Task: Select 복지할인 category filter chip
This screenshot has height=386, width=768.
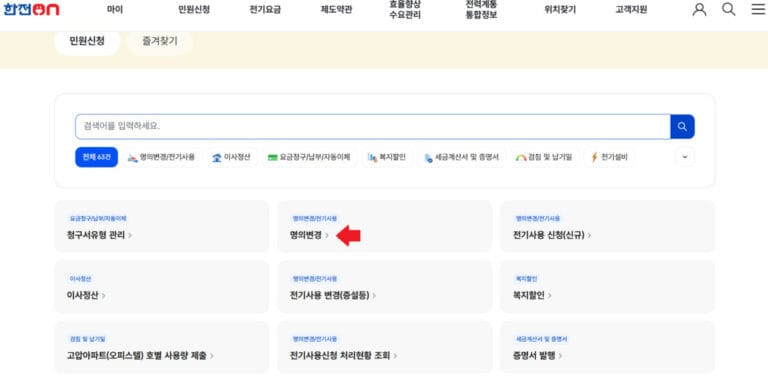Action: click(x=386, y=157)
